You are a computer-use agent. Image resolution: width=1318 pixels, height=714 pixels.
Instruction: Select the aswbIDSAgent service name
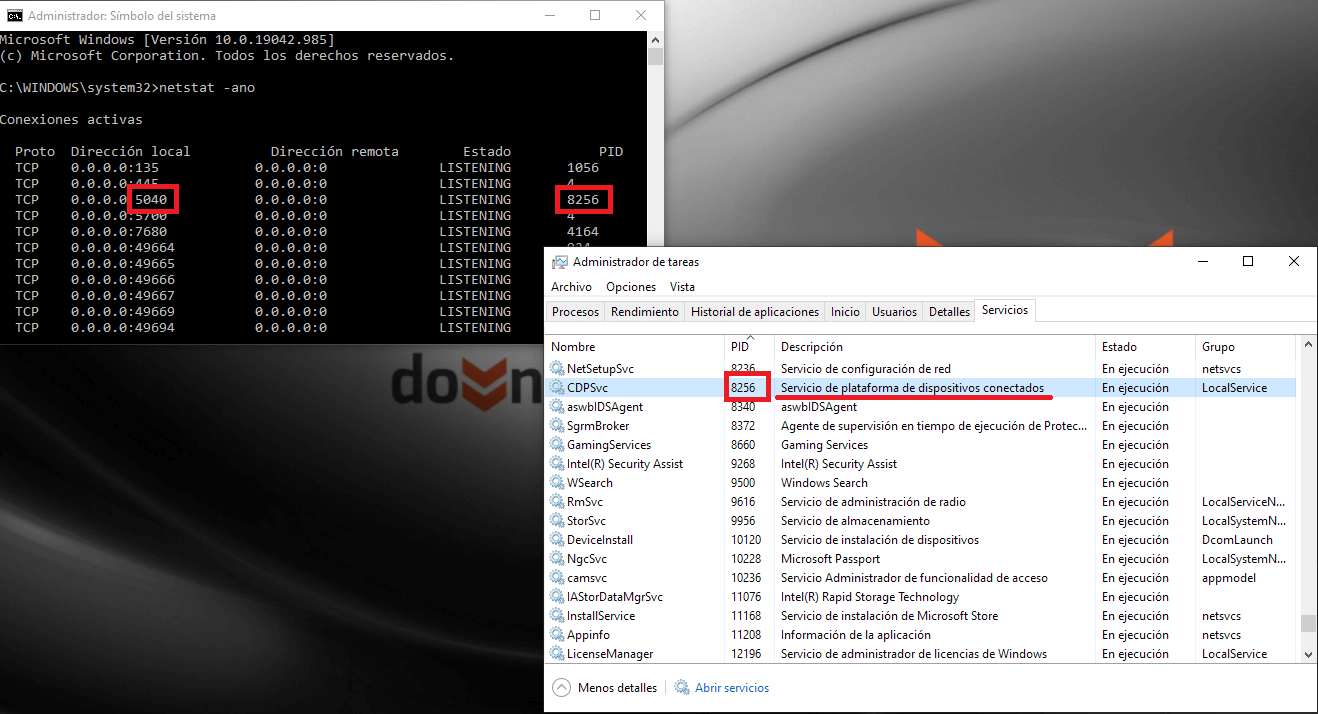[x=605, y=407]
